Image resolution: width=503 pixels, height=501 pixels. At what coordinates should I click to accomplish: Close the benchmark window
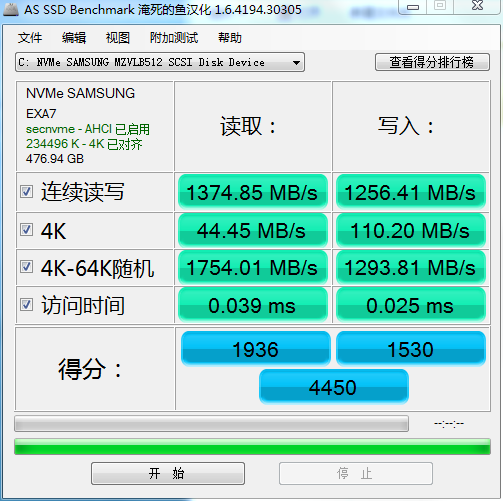478,6
